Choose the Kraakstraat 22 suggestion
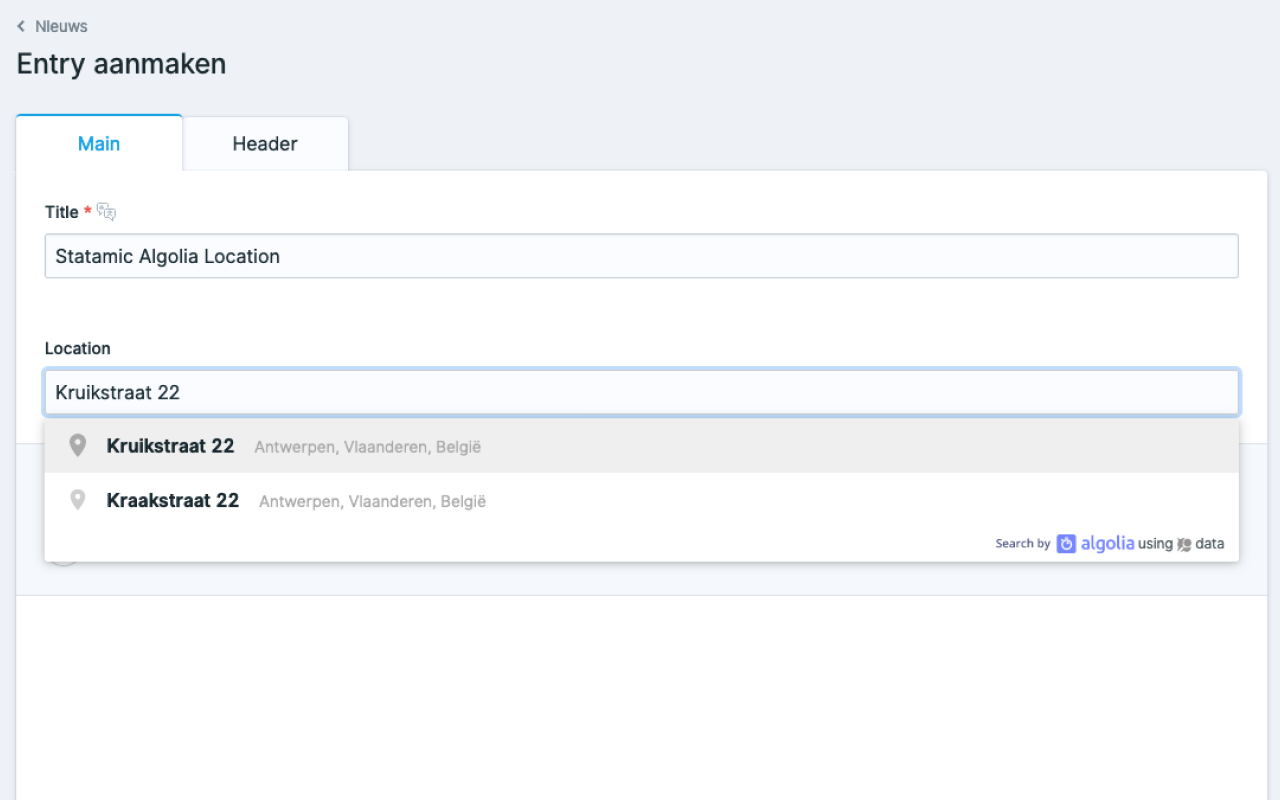 click(x=641, y=500)
